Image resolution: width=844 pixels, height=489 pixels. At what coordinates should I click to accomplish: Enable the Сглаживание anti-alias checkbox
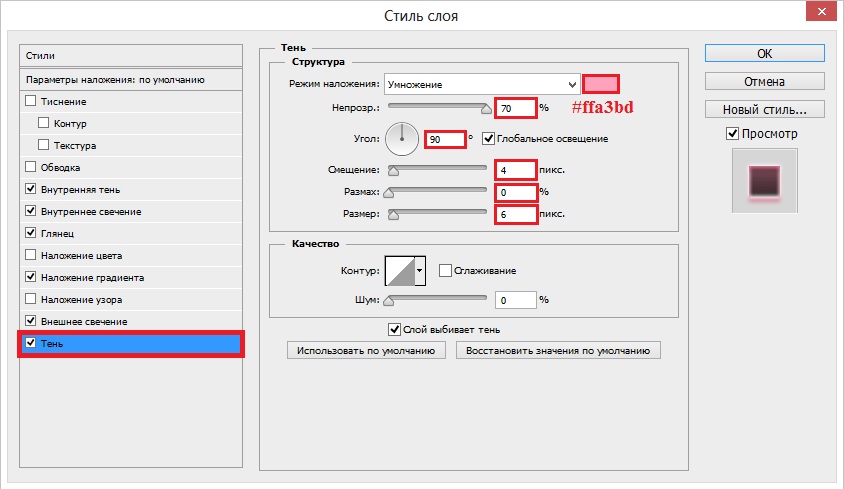(445, 270)
